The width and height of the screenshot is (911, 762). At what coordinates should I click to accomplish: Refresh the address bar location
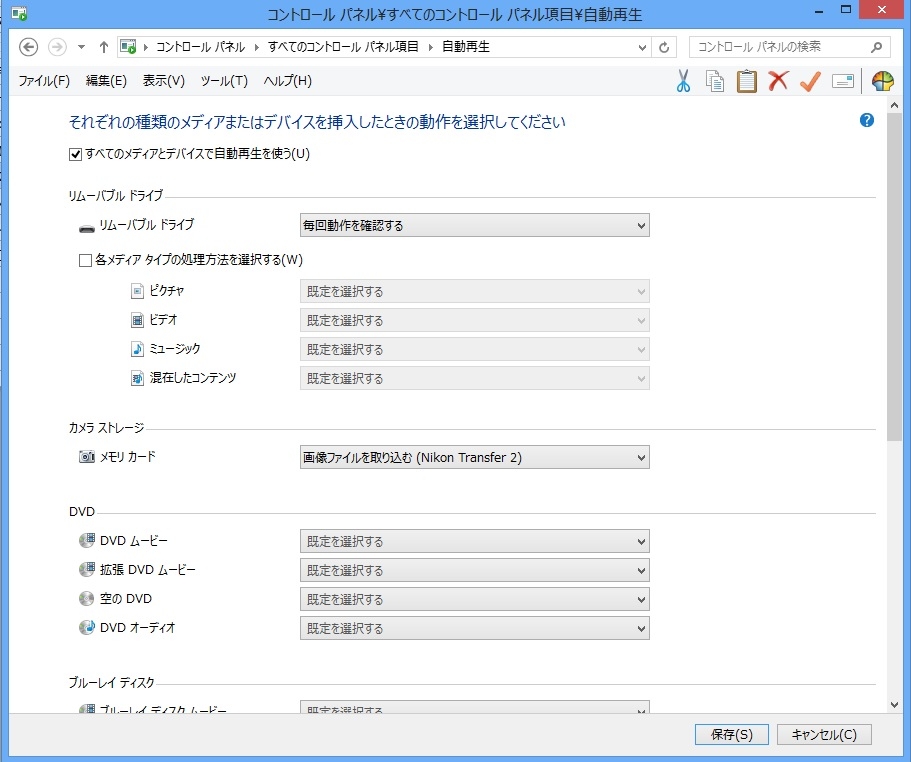(x=664, y=47)
